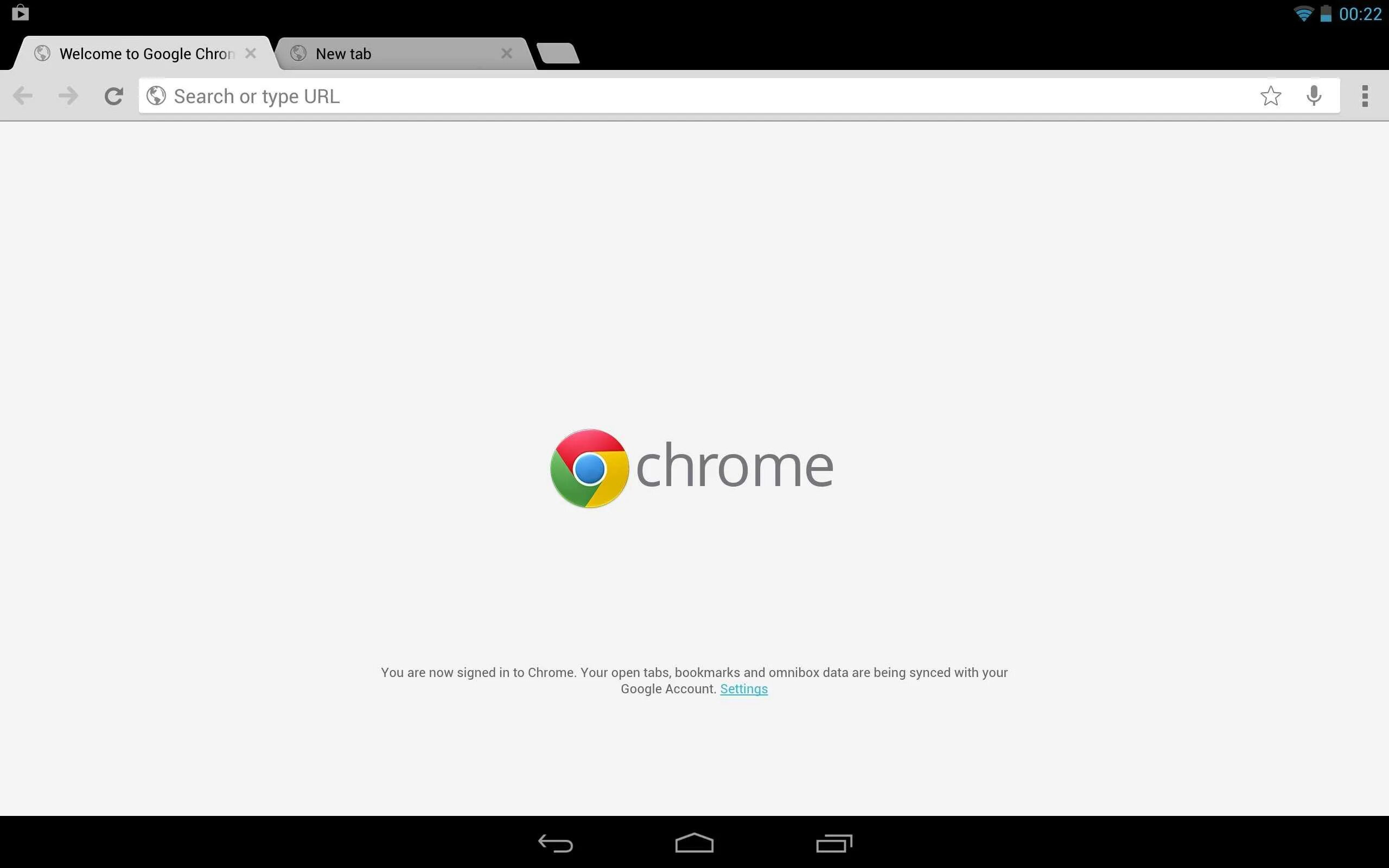
Task: Open a new tab using the plus button
Action: (x=558, y=52)
